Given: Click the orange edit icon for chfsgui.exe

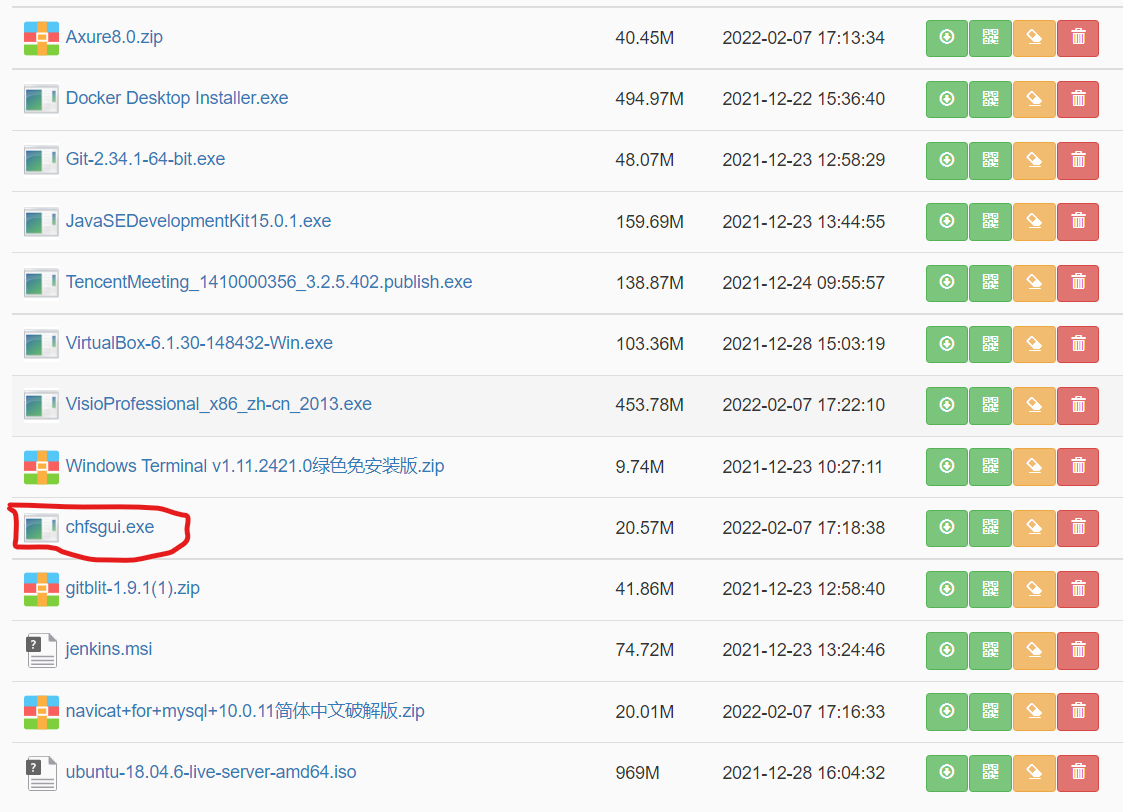Looking at the screenshot, I should pos(1034,528).
